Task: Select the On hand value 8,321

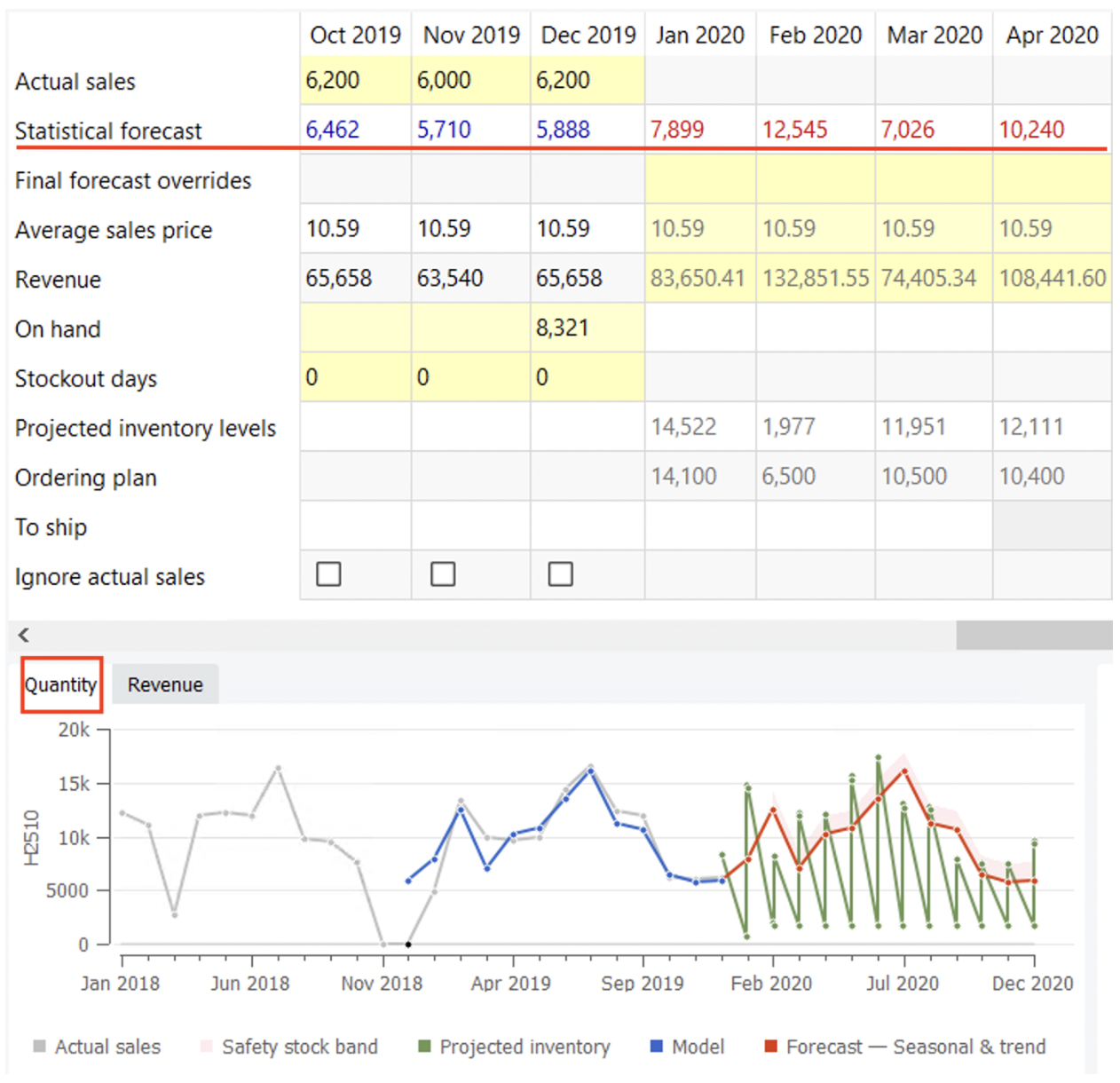Action: tap(563, 328)
